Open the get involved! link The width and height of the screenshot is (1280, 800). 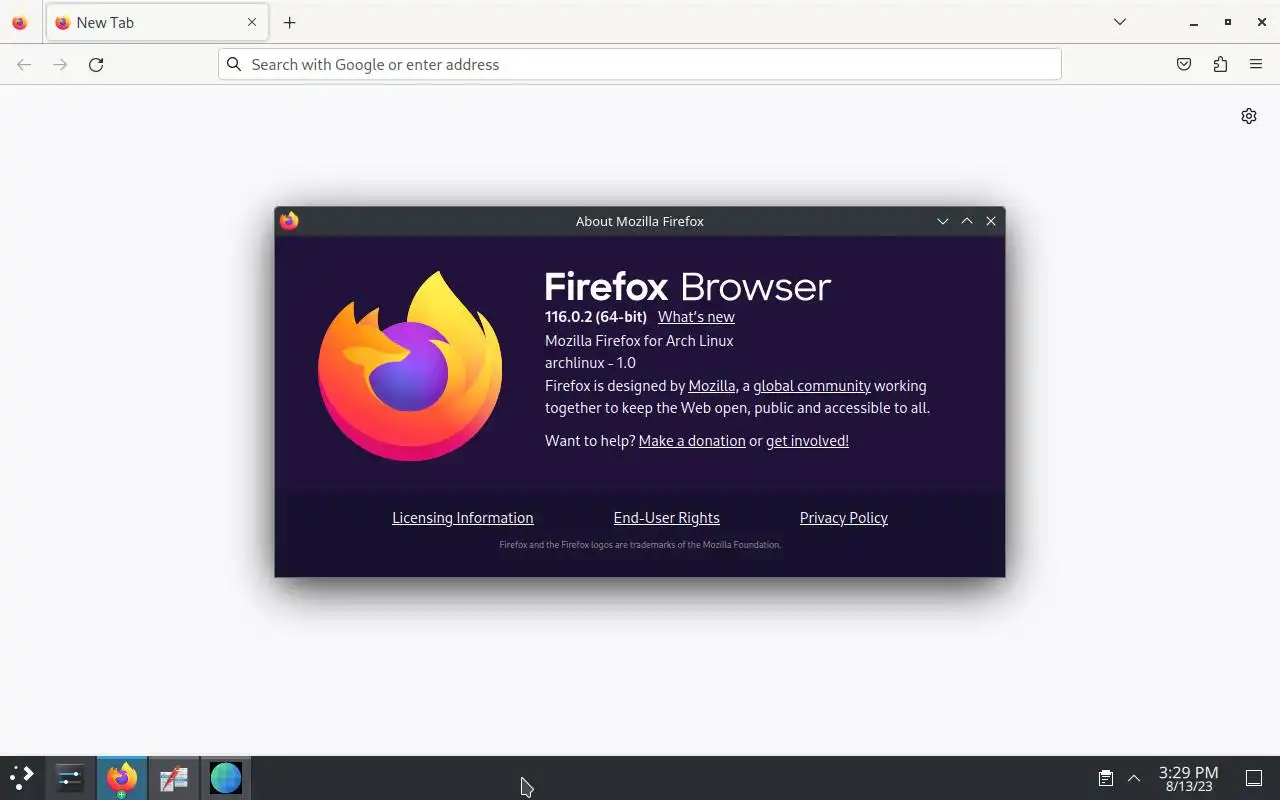807,441
